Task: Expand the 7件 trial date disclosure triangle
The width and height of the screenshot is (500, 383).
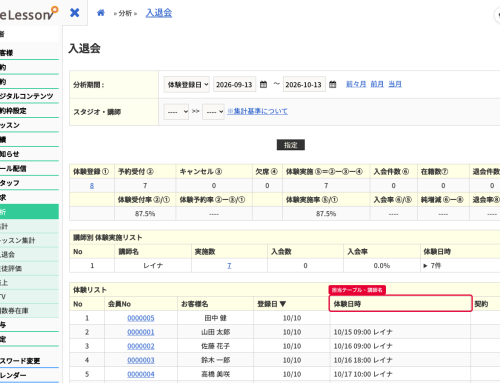Action: 425,266
